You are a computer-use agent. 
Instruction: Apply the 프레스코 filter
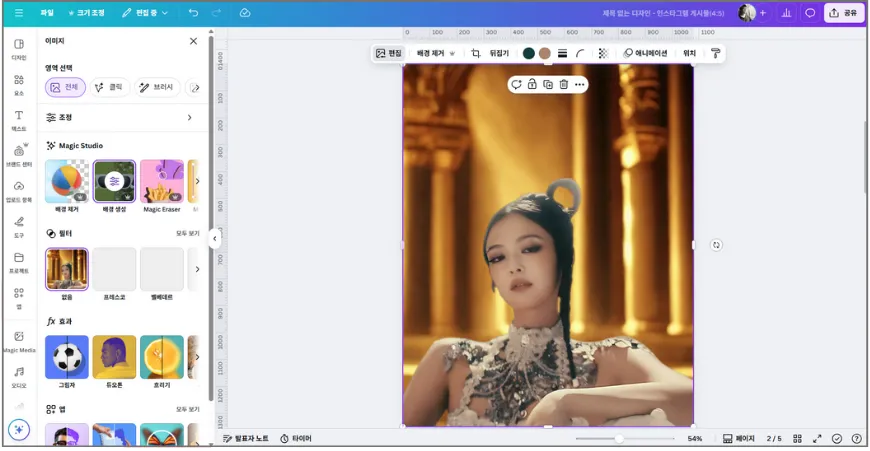[x=114, y=269]
